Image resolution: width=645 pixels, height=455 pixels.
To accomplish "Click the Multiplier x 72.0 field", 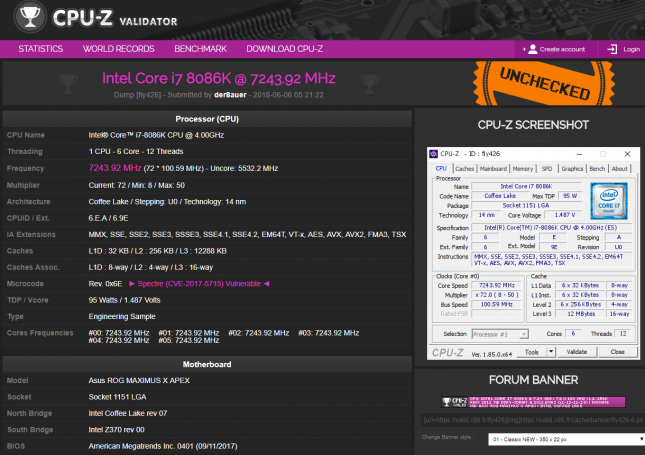I will click(497, 295).
